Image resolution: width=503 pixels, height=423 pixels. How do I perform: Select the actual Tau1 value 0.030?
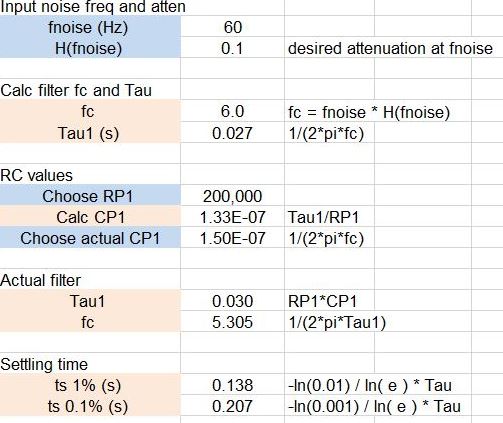click(x=233, y=301)
